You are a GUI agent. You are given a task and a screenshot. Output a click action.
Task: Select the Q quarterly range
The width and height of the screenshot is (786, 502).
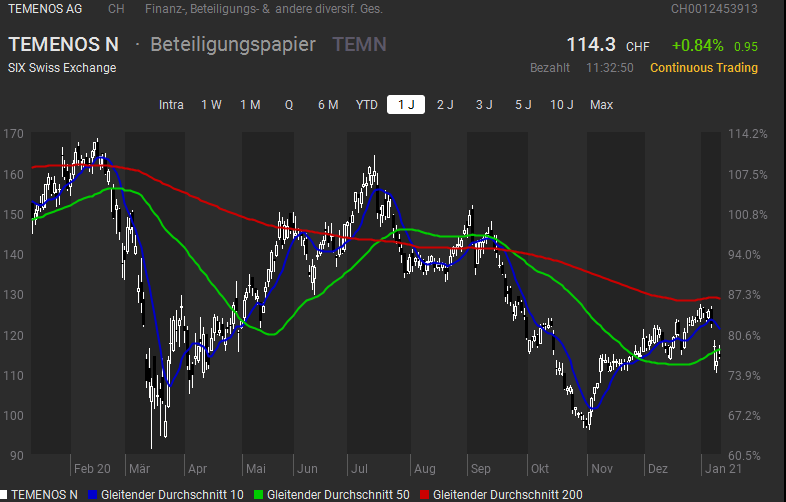click(x=289, y=105)
